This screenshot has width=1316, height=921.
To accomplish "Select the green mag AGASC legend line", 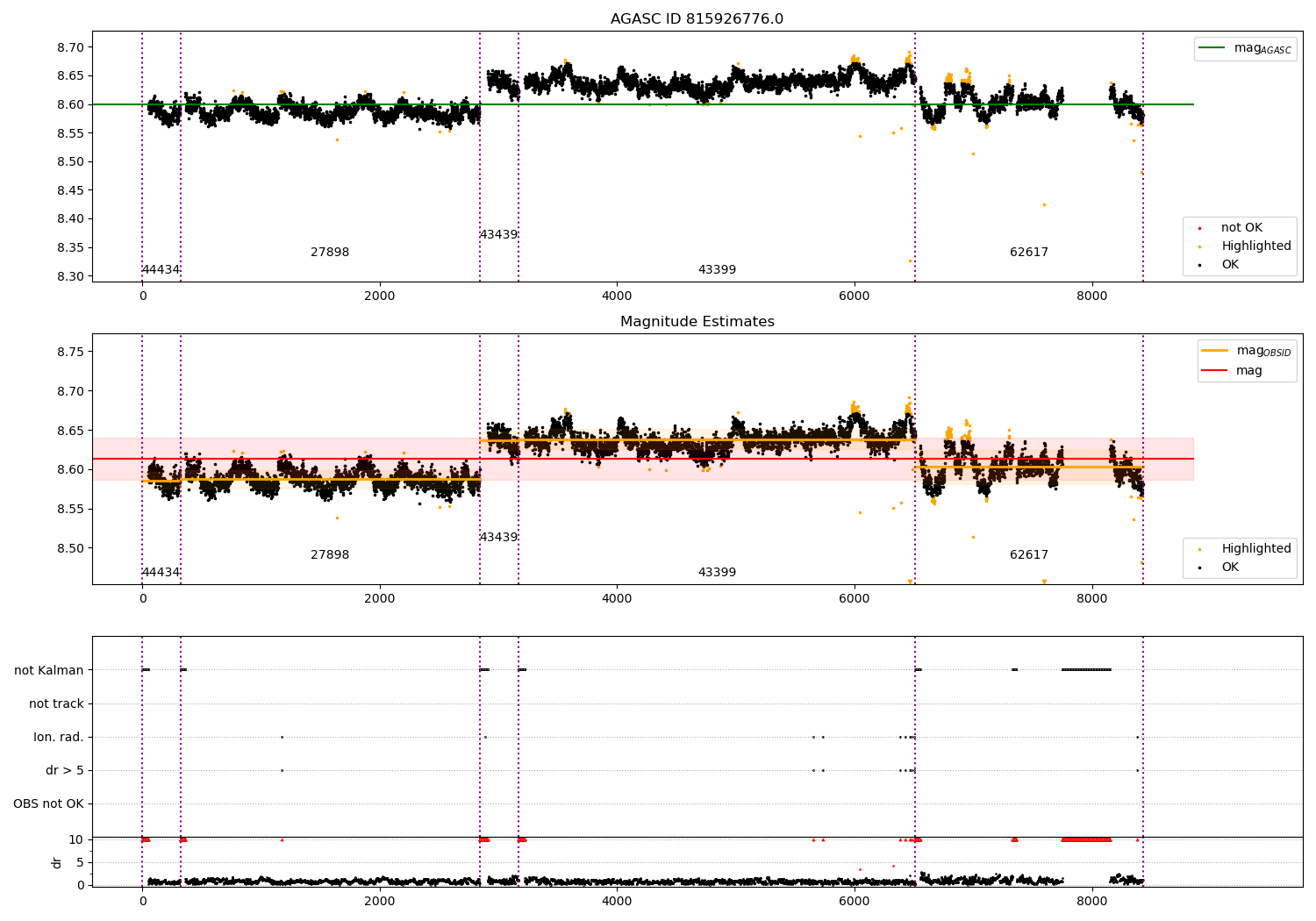I will (x=1212, y=48).
